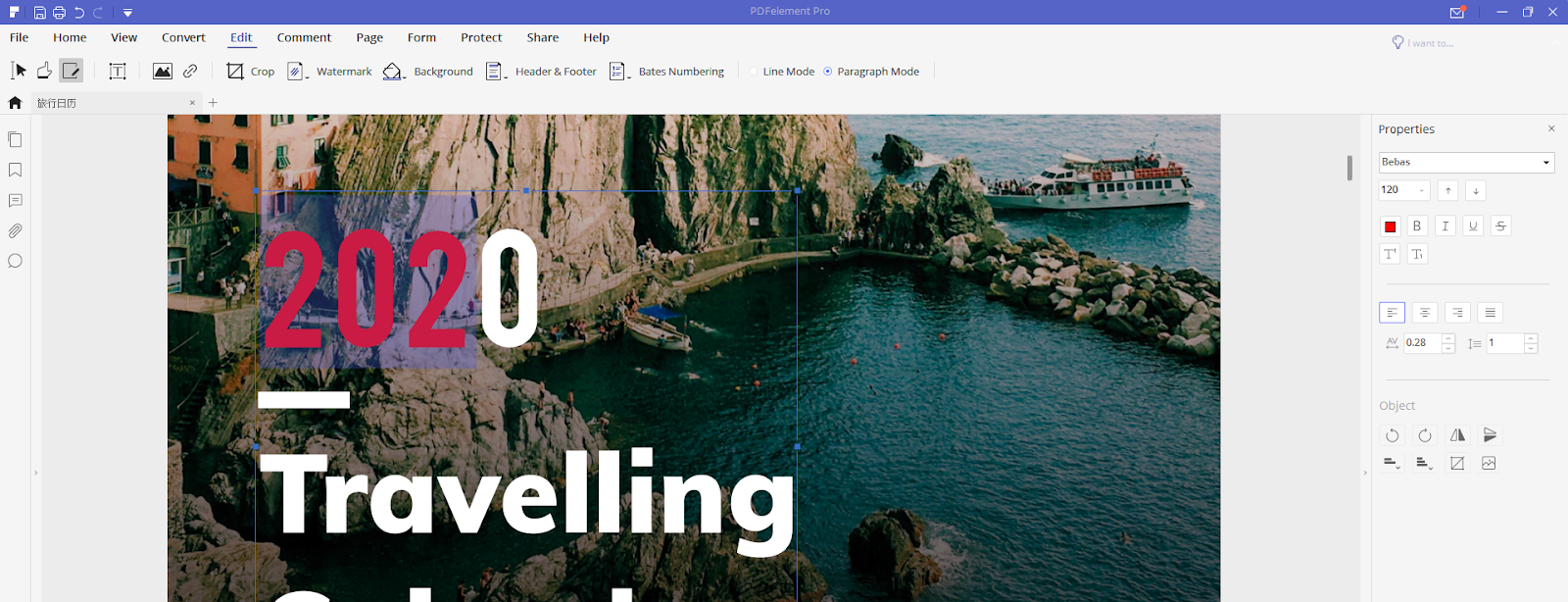
Task: Click the character spacing 0.28 field
Action: click(x=1422, y=343)
